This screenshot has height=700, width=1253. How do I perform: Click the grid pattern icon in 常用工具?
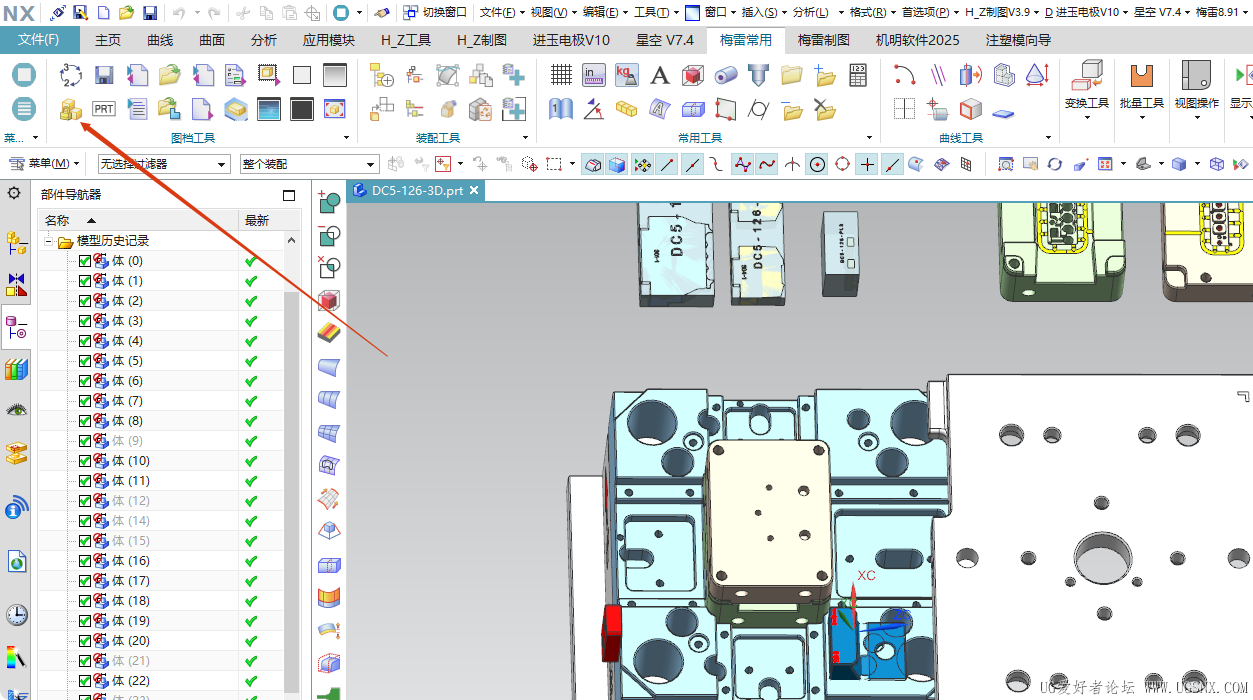(561, 76)
